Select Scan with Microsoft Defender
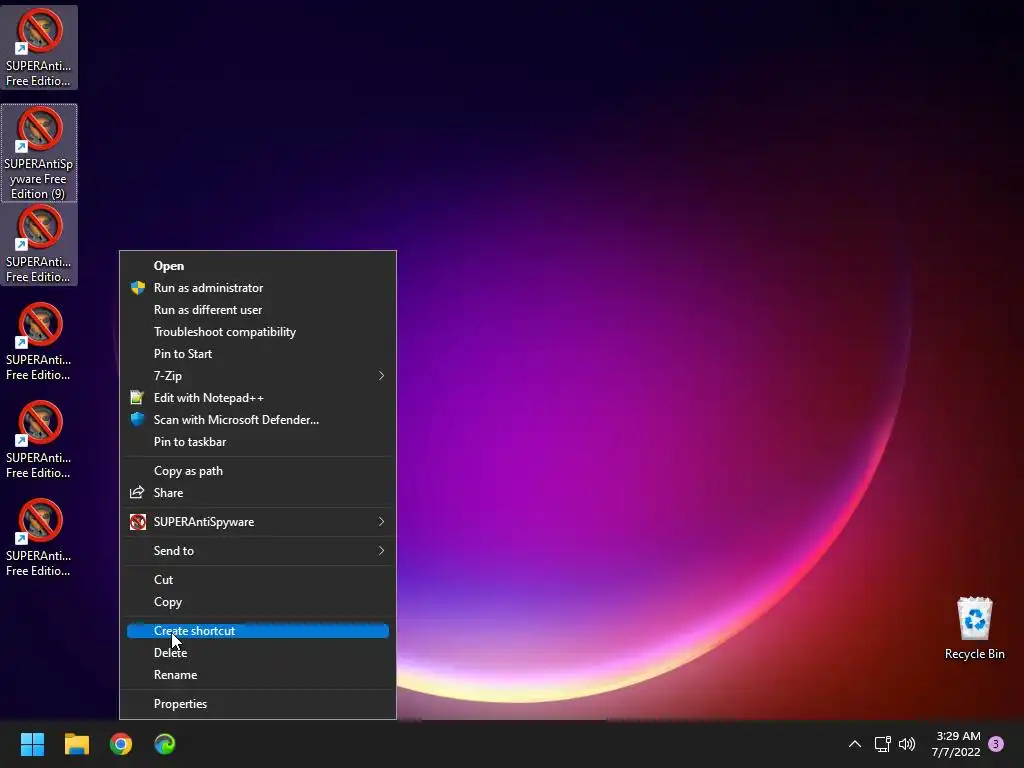Screen dimensions: 1024x768 click(258, 419)
